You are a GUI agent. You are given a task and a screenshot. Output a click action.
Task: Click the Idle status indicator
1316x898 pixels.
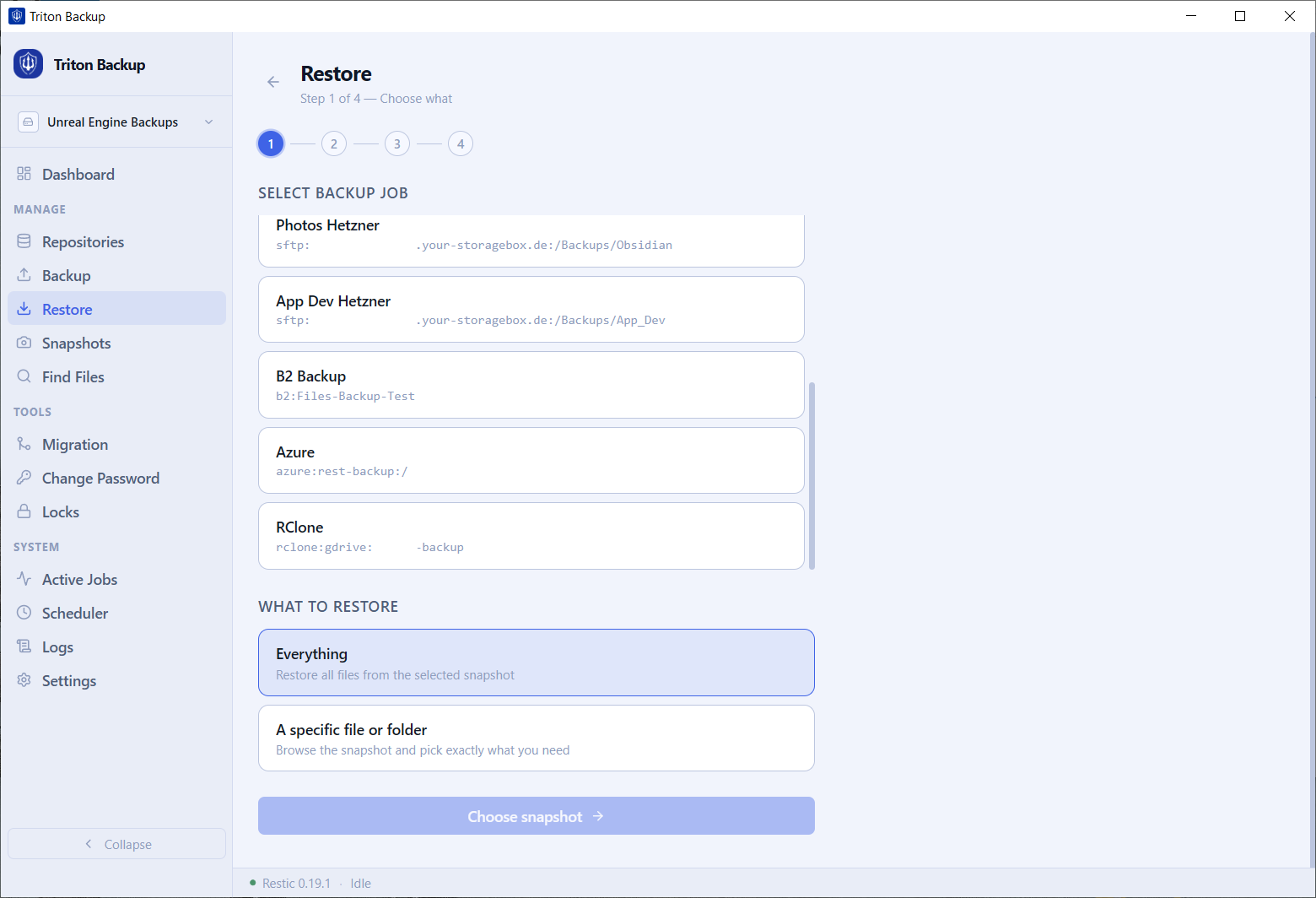pyautogui.click(x=360, y=883)
